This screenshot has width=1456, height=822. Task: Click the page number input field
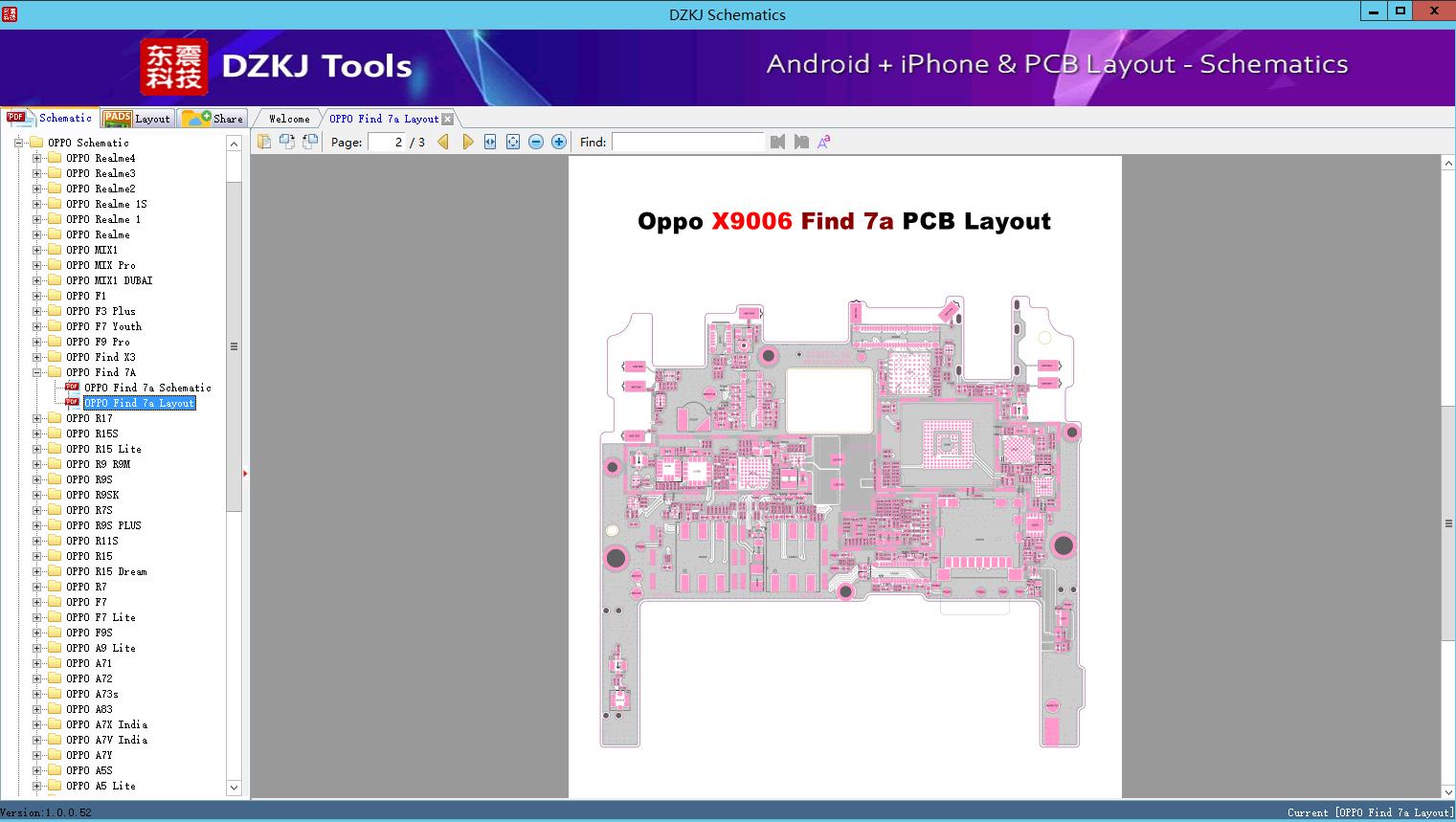[386, 142]
